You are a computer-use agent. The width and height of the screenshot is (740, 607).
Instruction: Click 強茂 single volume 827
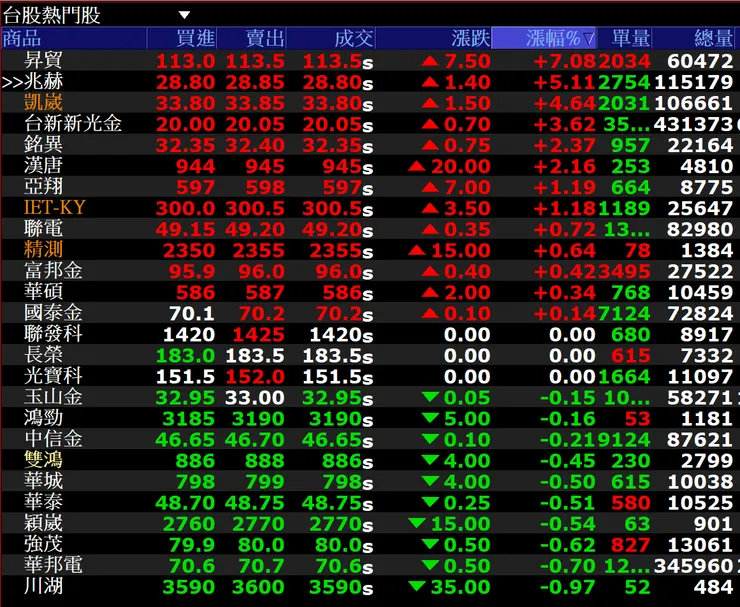(631, 545)
